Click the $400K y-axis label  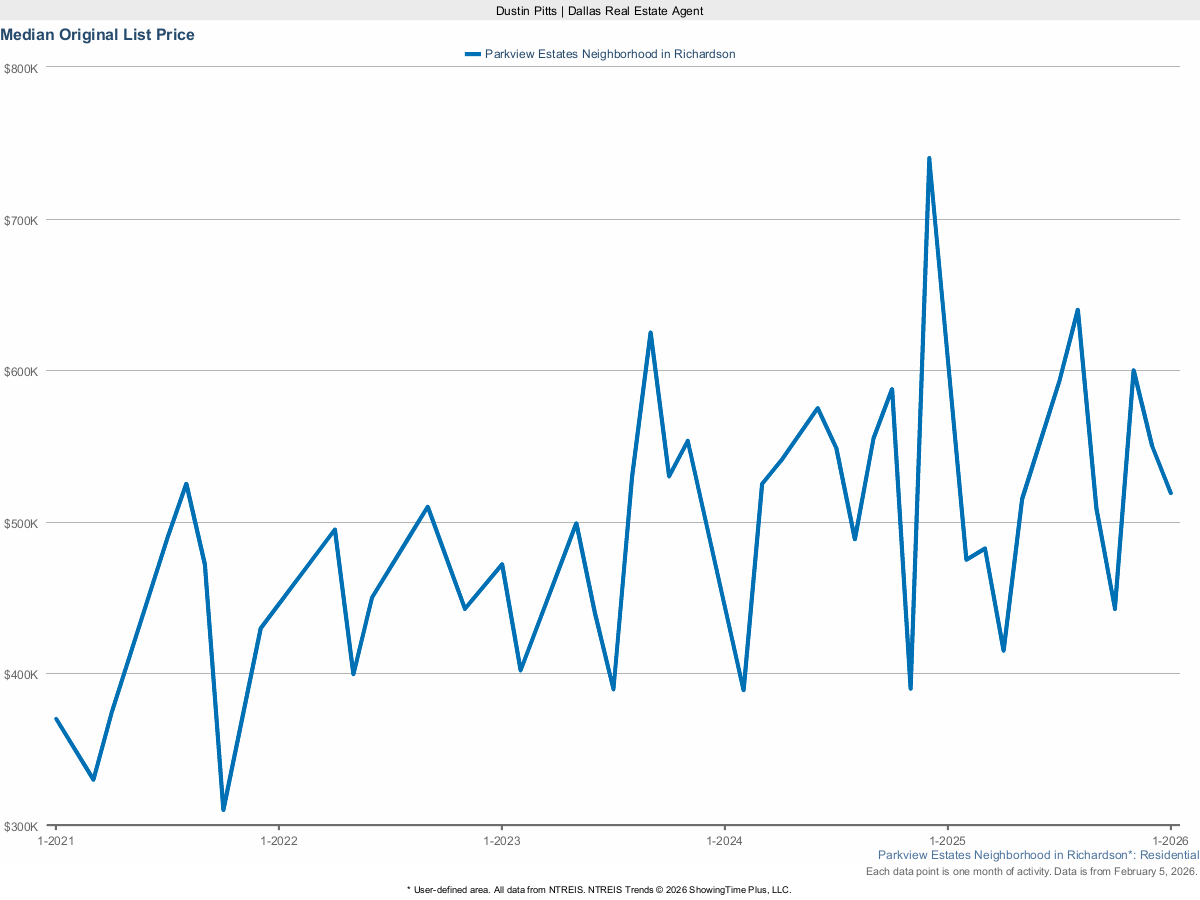[21, 674]
